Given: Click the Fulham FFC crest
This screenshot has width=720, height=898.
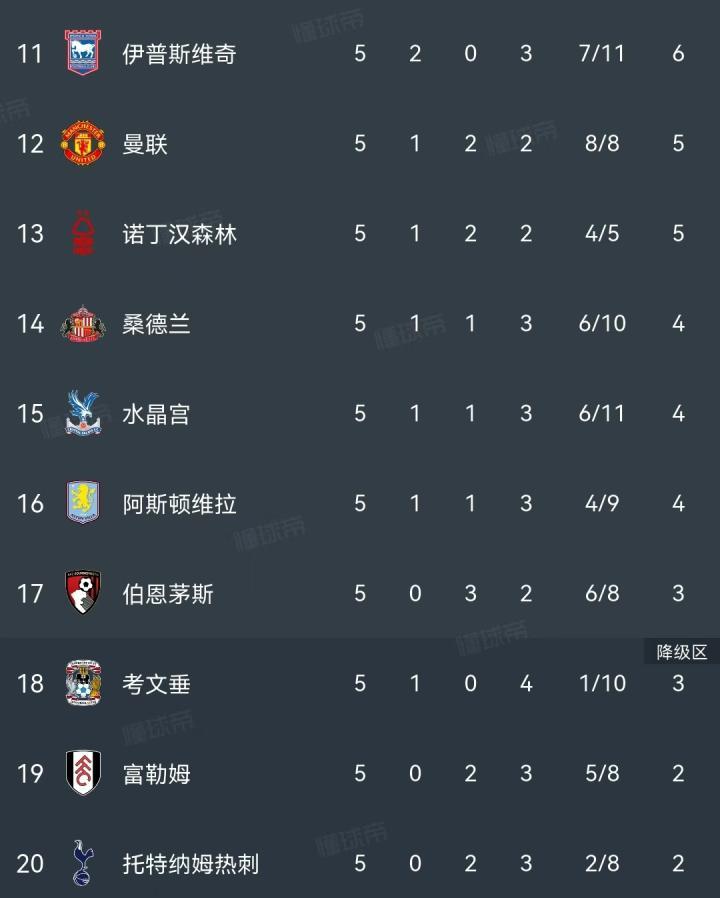Looking at the screenshot, I should click(x=83, y=773).
